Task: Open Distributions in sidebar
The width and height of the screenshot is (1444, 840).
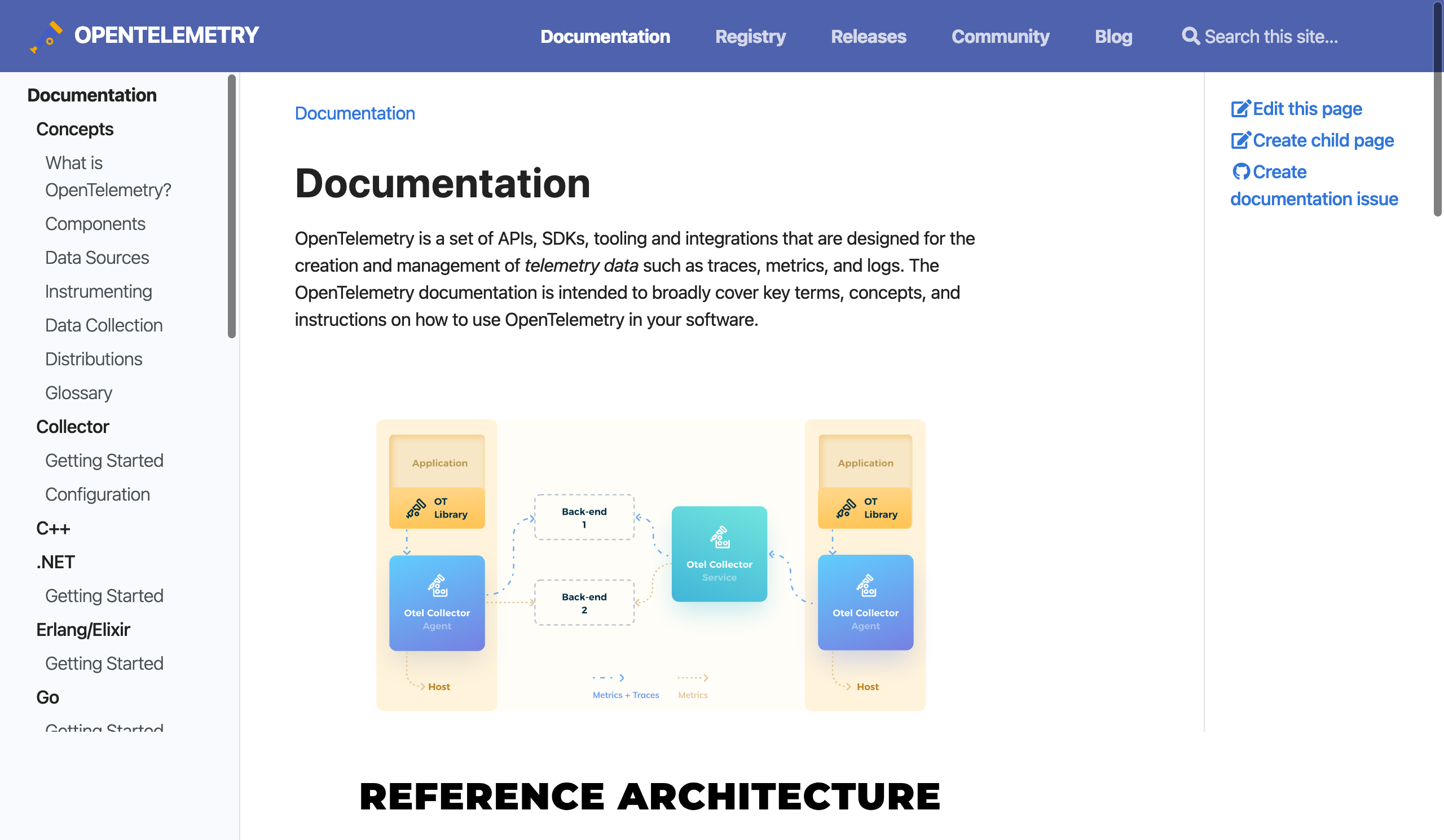Action: coord(94,359)
